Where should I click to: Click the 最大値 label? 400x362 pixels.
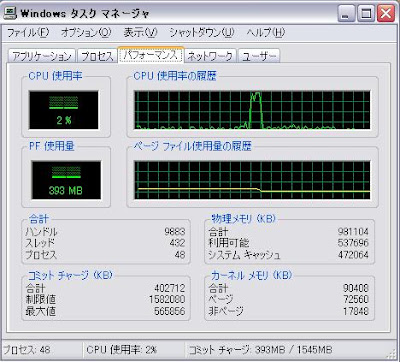41,311
